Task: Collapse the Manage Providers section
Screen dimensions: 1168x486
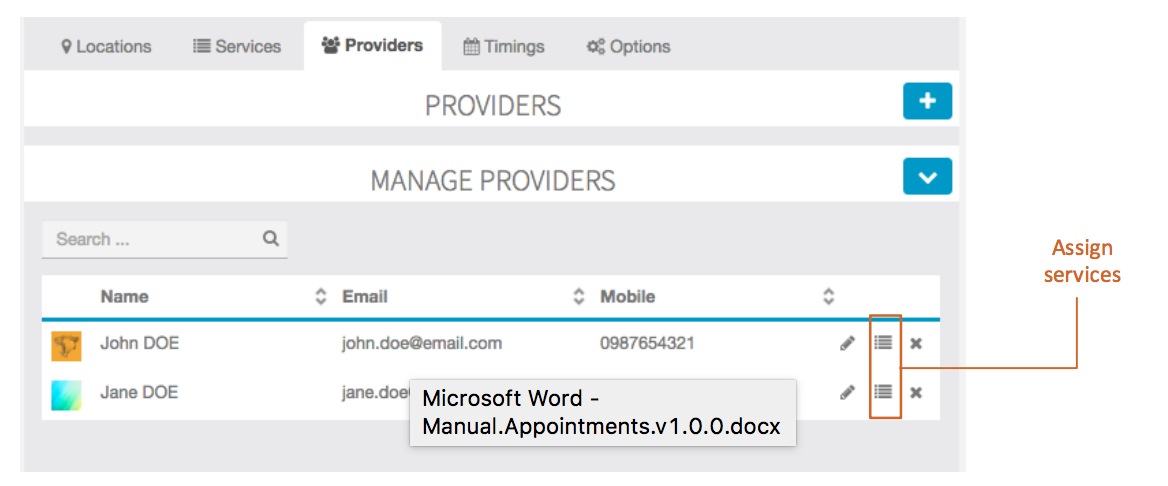Action: click(927, 177)
